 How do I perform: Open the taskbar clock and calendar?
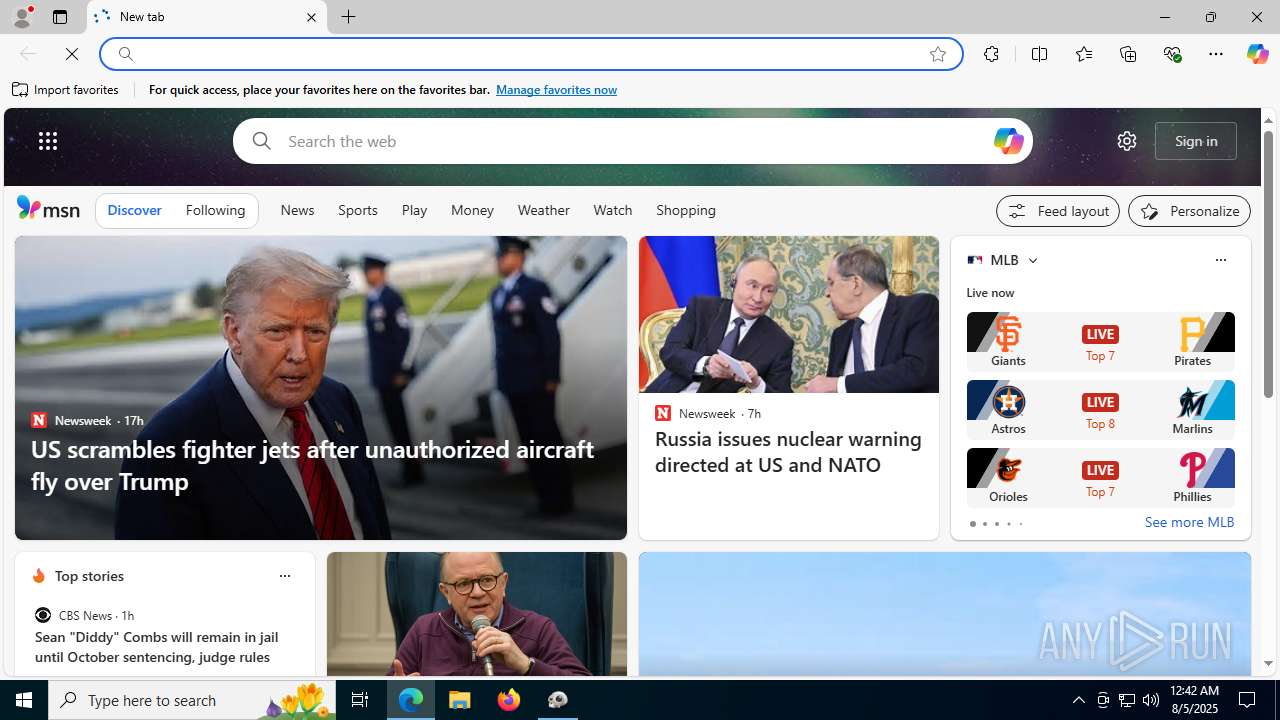click(1194, 700)
